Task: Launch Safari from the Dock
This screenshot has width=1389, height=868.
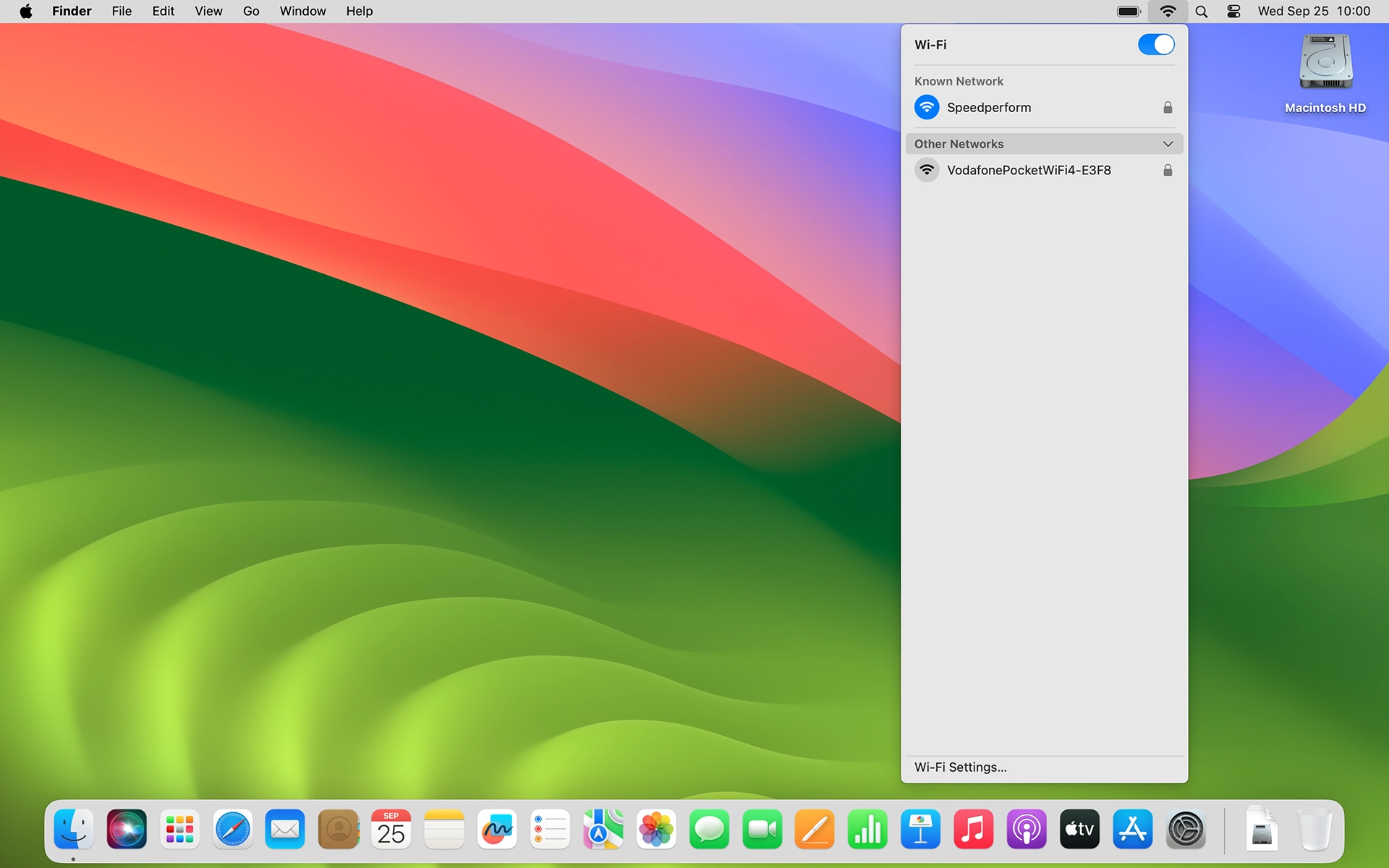Action: tap(232, 829)
